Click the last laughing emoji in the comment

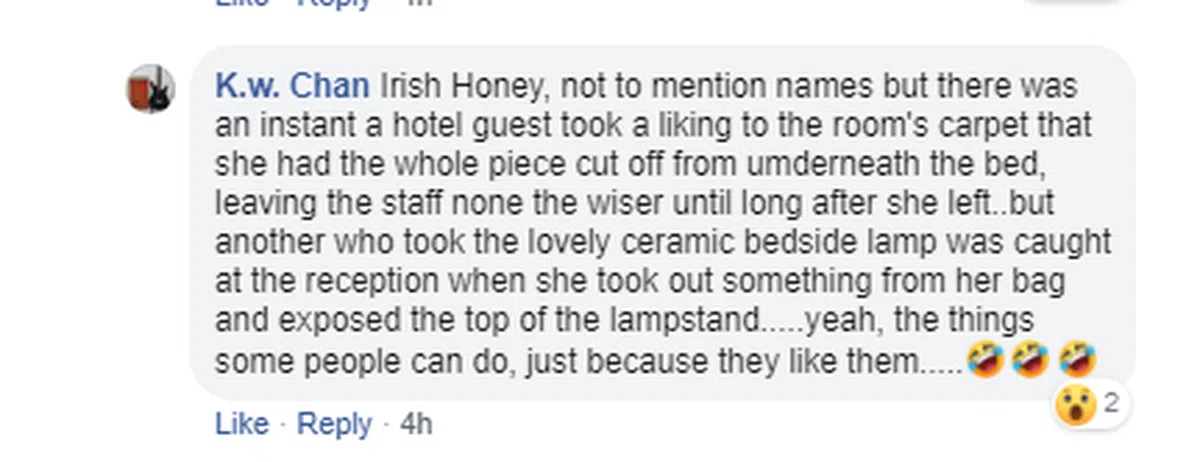tap(1076, 359)
